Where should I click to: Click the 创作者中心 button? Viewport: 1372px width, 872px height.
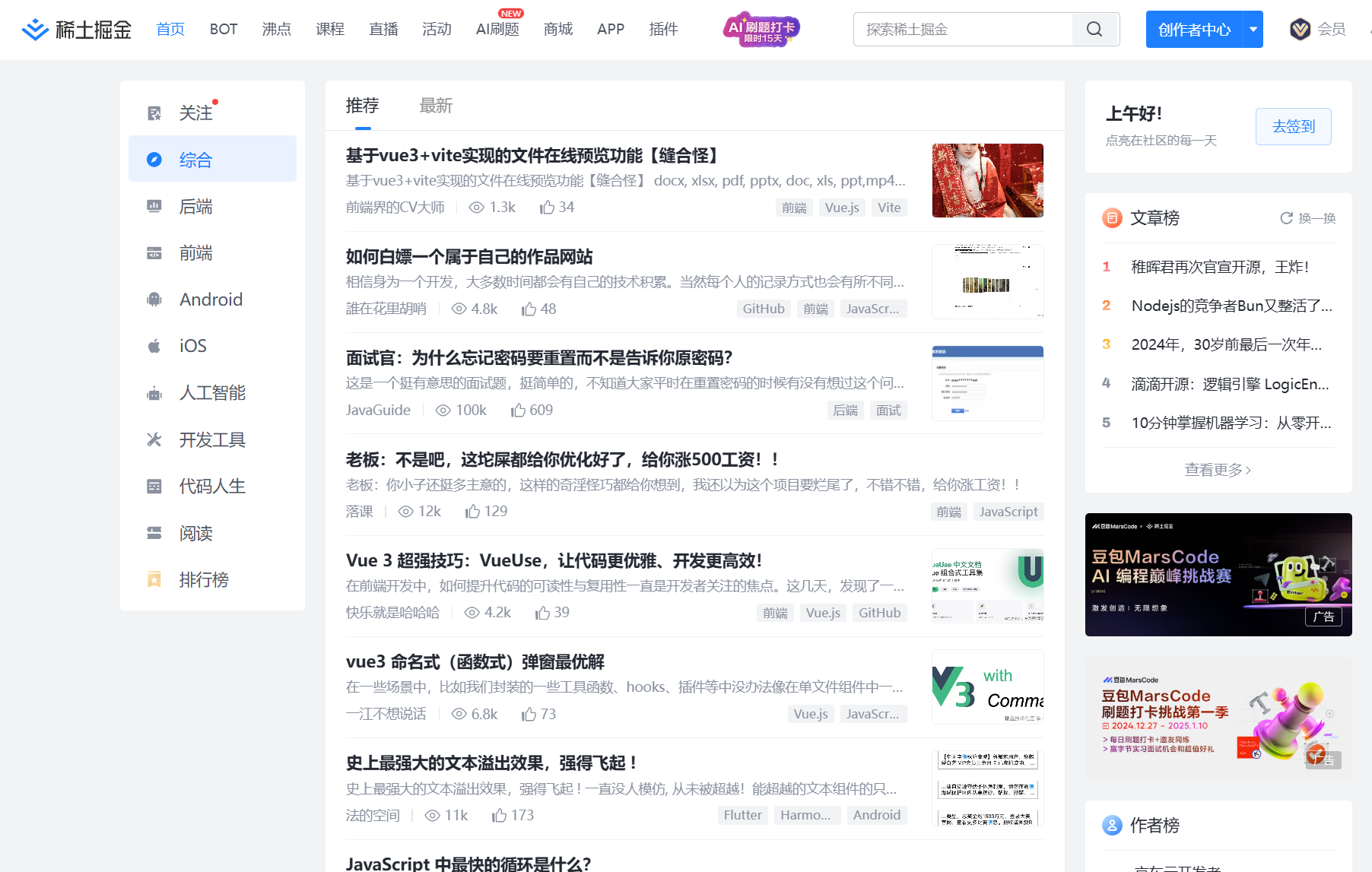[1194, 30]
